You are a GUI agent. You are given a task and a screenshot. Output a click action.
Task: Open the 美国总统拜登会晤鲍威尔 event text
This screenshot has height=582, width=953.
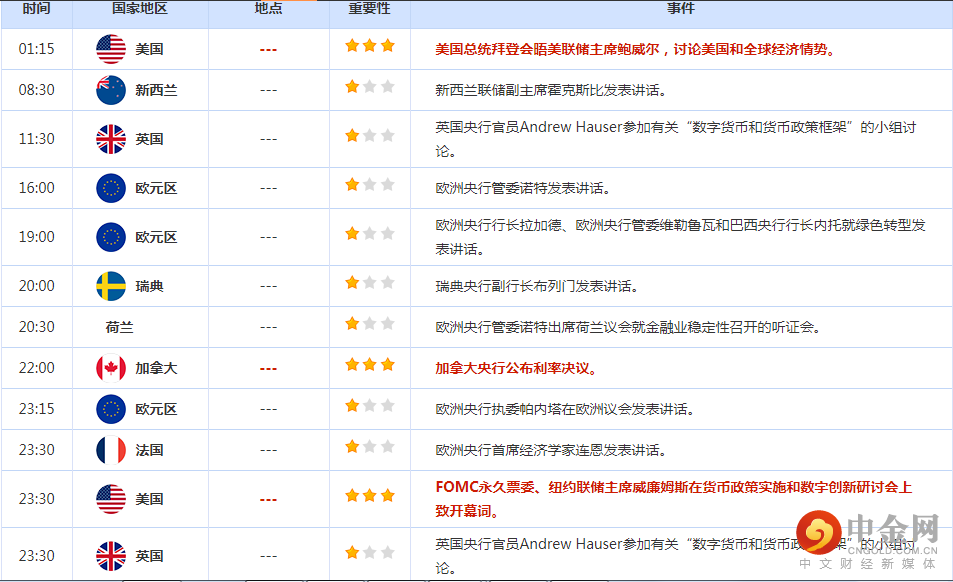pyautogui.click(x=635, y=49)
